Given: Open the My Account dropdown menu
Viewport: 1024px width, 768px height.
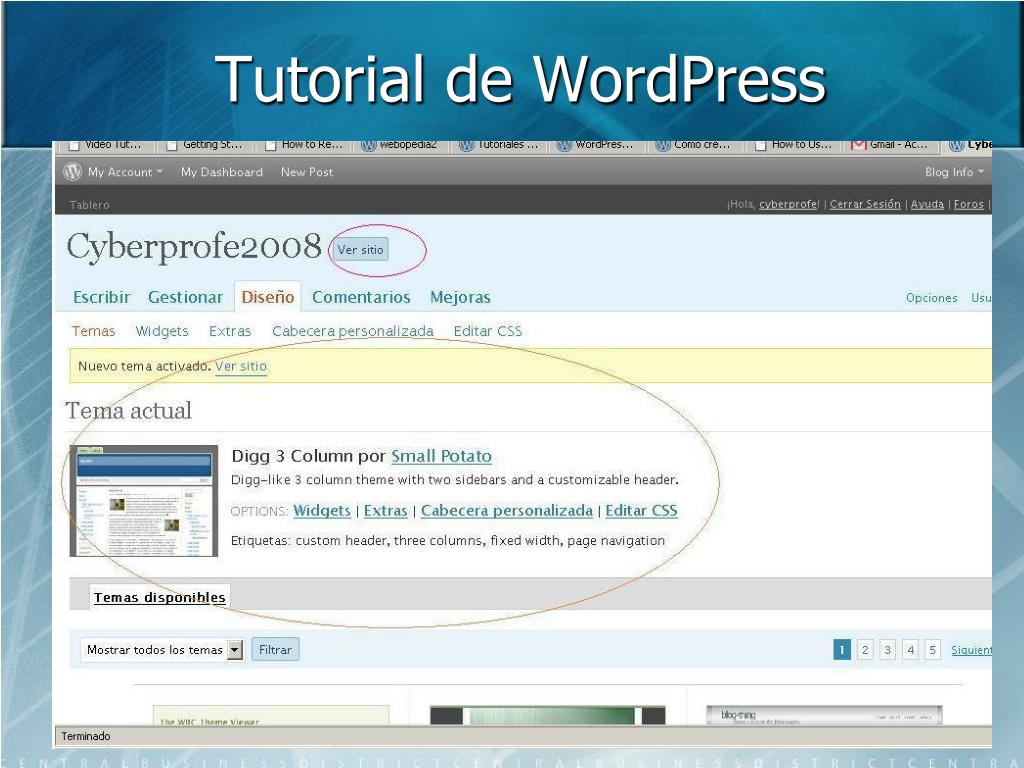Looking at the screenshot, I should tap(125, 172).
